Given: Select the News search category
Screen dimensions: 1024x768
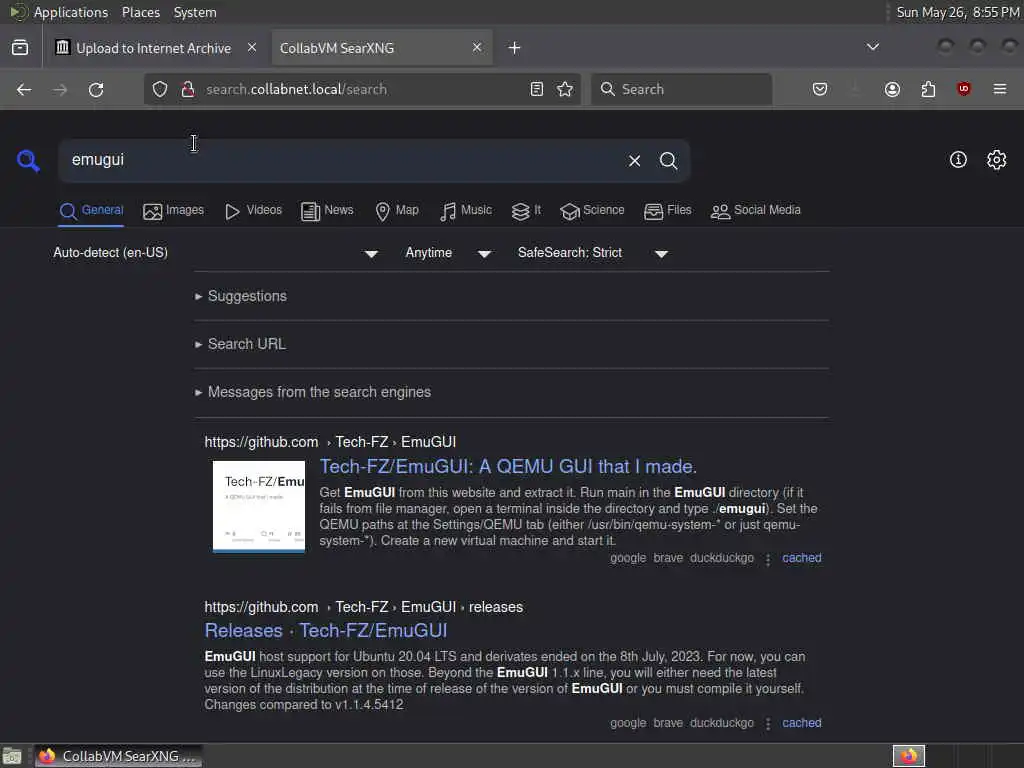Looking at the screenshot, I should tap(327, 210).
